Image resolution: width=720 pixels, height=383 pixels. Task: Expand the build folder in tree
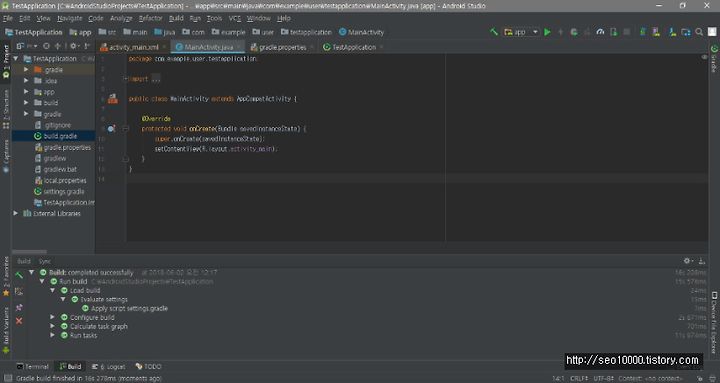(x=26, y=102)
